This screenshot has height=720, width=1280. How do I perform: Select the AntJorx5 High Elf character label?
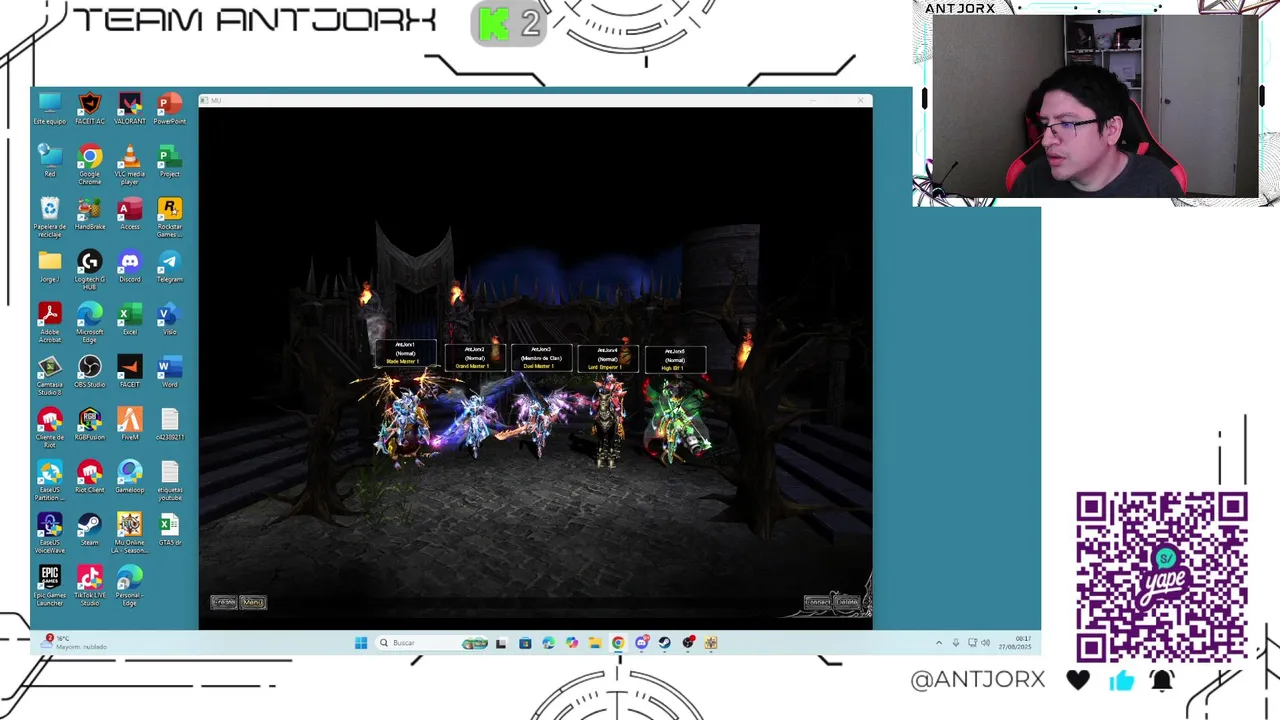(x=675, y=359)
